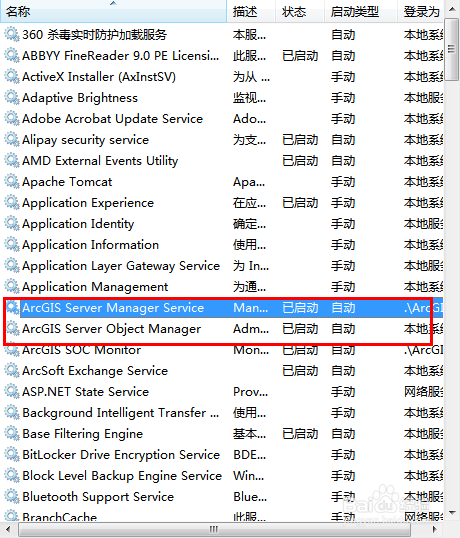The width and height of the screenshot is (460, 538).
Task: Sort services by the 名称 column header
Action: 113,11
